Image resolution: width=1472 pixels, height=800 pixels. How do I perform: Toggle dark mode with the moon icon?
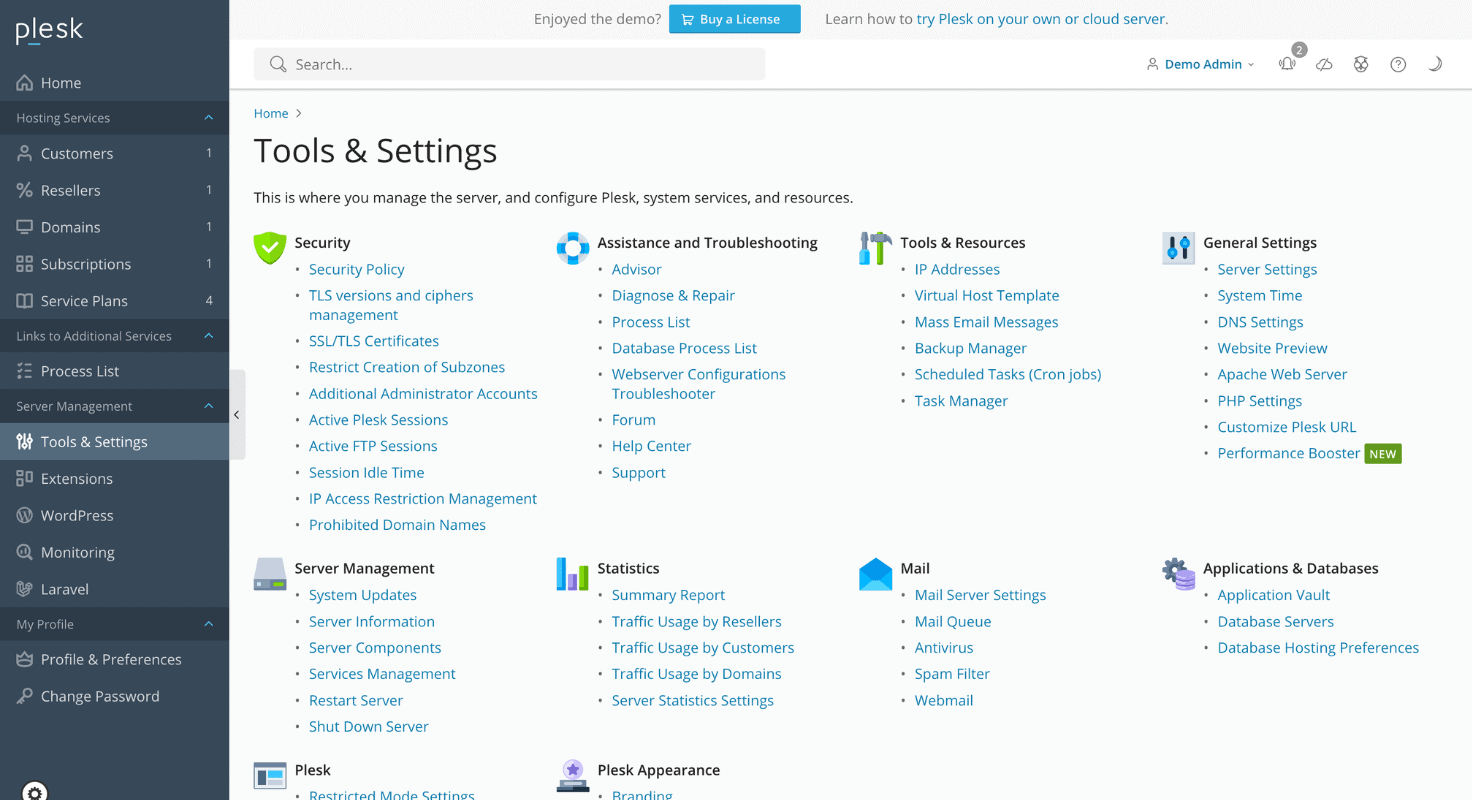1434,63
